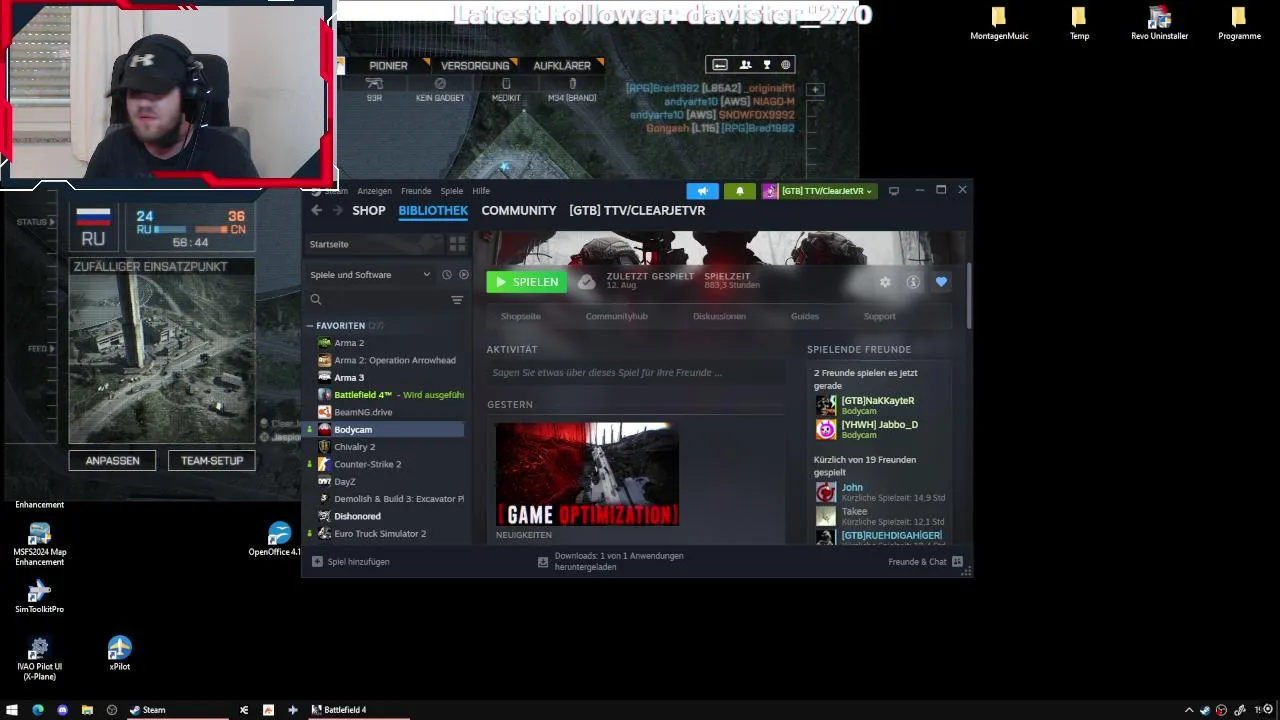Open friend John in recent players

click(852, 488)
